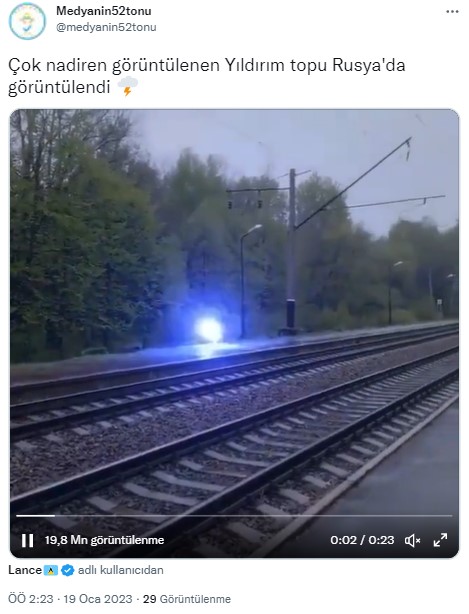The height and width of the screenshot is (614, 469).
Task: Unmute the video sound
Action: pyautogui.click(x=412, y=540)
